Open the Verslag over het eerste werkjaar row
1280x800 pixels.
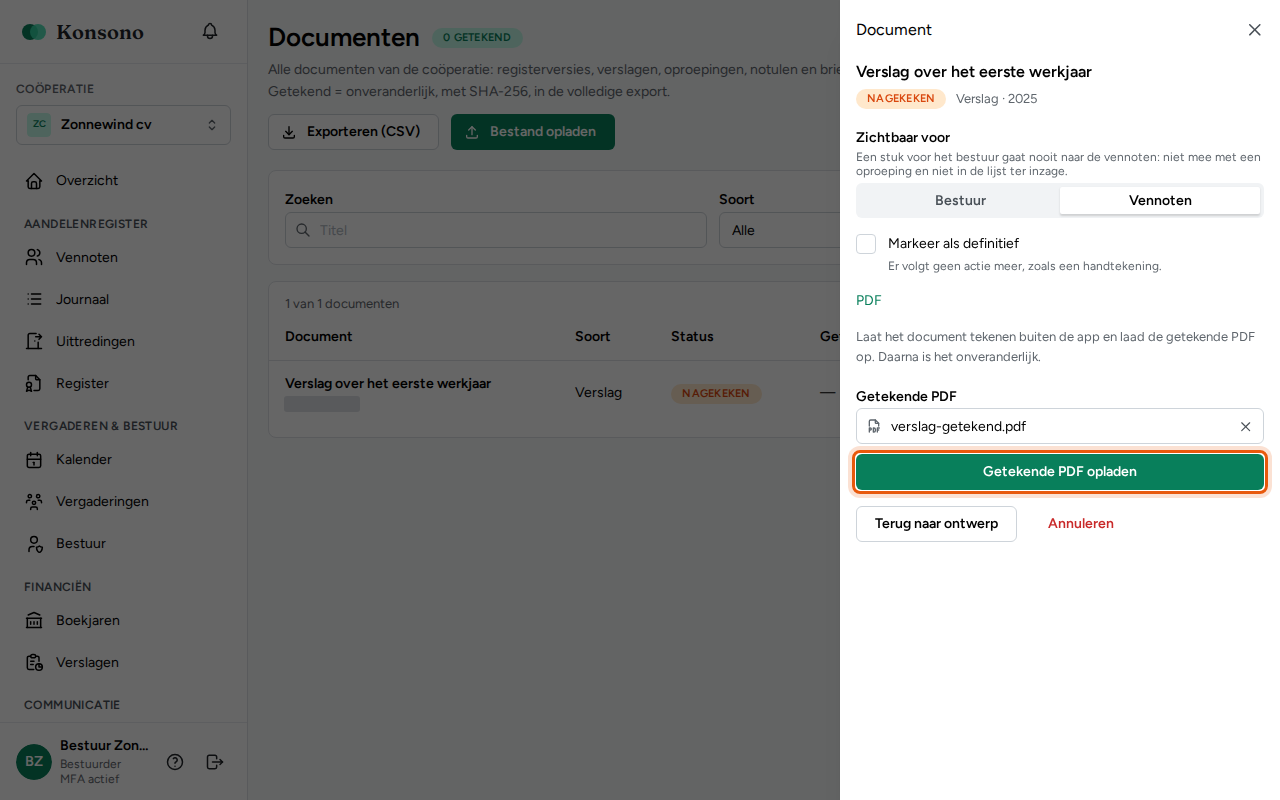pyautogui.click(x=554, y=394)
